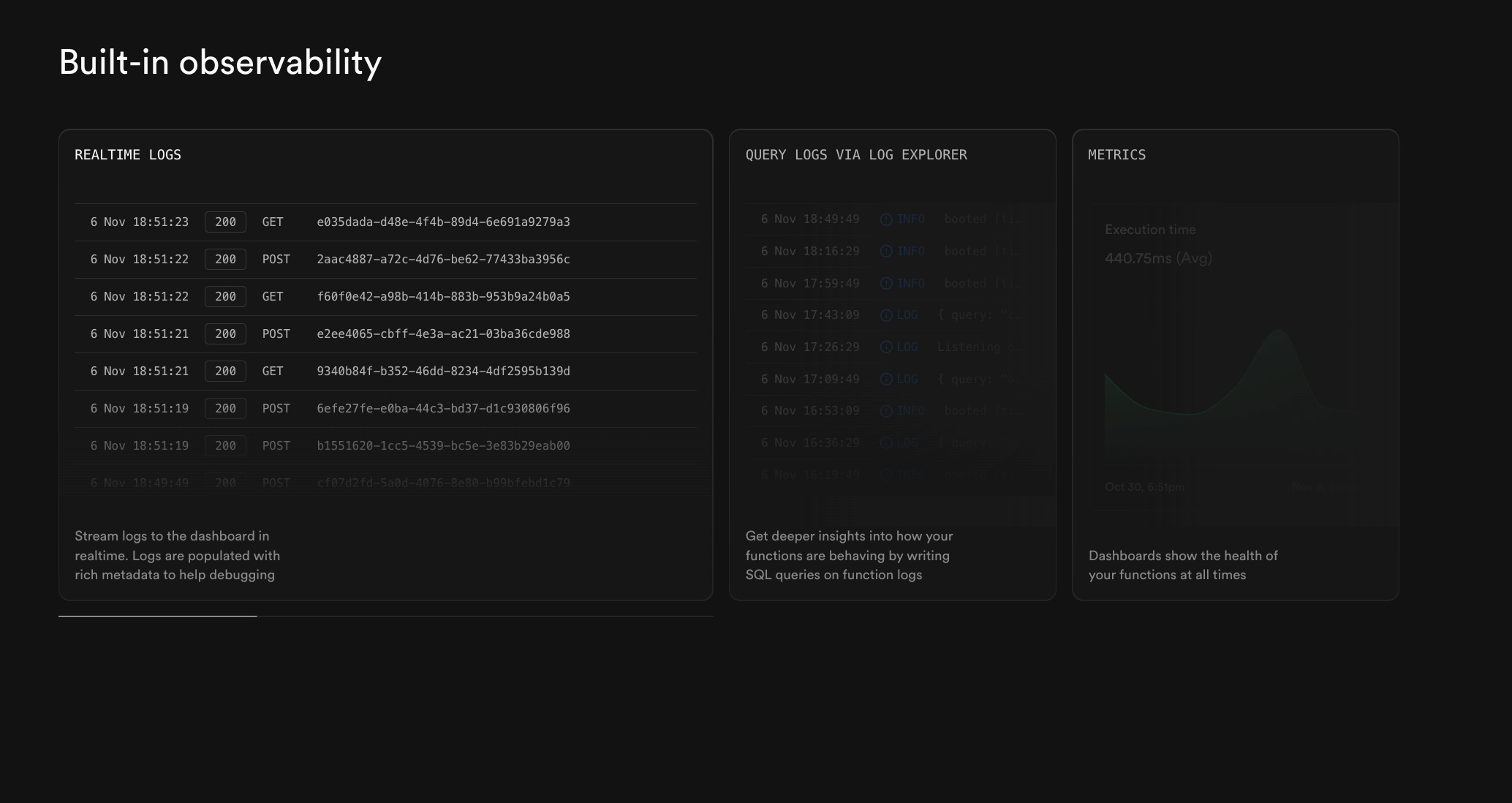The height and width of the screenshot is (803, 1512).
Task: Click INFO icon on 16:53:09 log entry
Action: [886, 411]
